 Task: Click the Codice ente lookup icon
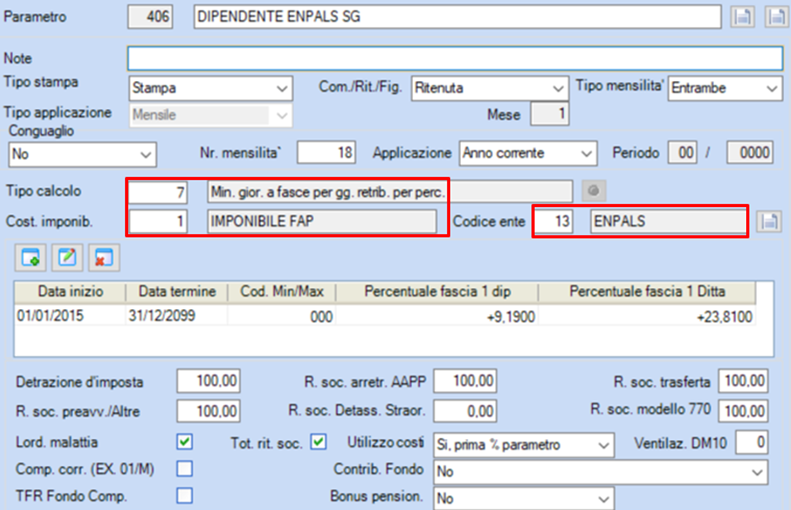click(769, 221)
